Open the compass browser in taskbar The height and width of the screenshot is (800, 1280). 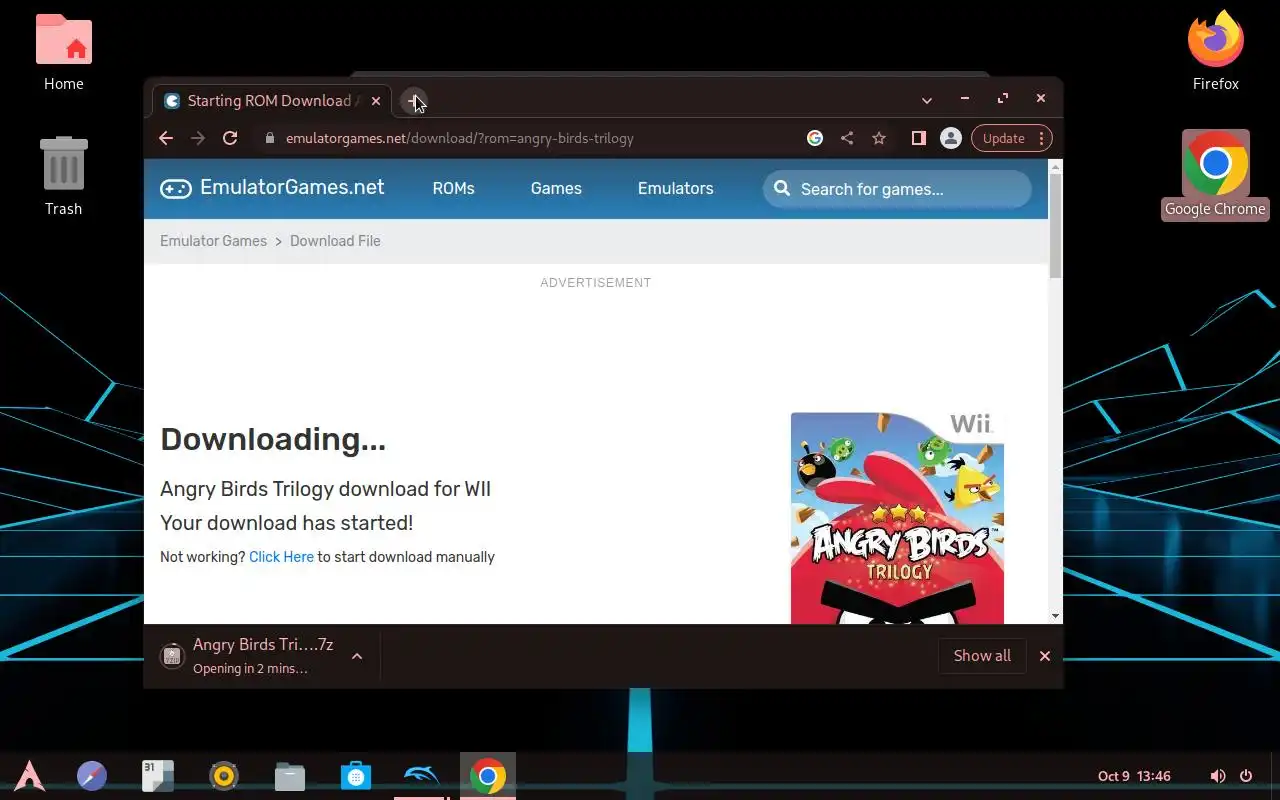[92, 776]
